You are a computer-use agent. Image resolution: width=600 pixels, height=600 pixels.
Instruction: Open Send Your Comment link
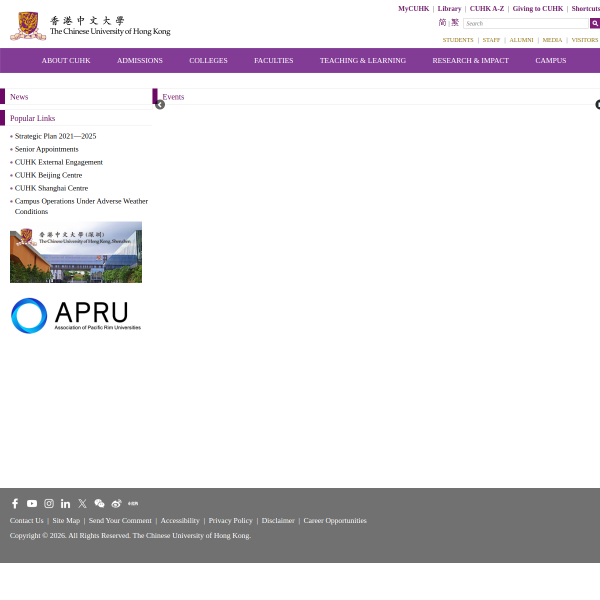(120, 520)
